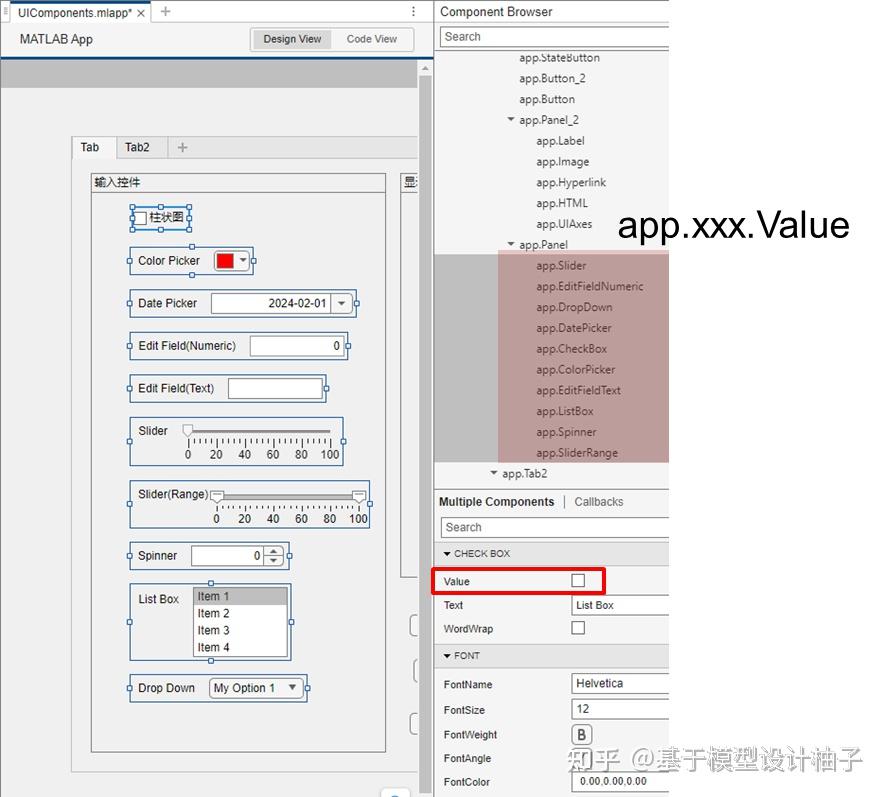Click the Design View button
Image resolution: width=886 pixels, height=797 pixels.
click(x=291, y=38)
